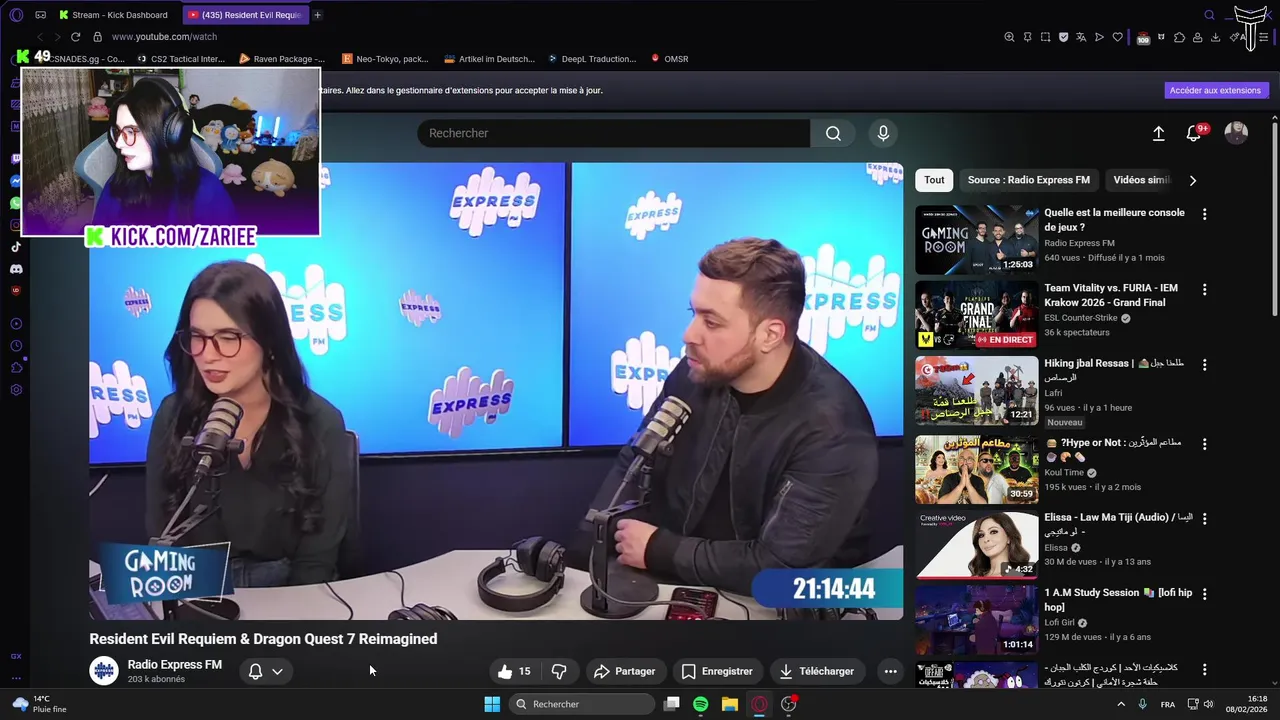
Task: Open options for 'Quelle est la meilleure console' video
Action: click(x=1204, y=214)
